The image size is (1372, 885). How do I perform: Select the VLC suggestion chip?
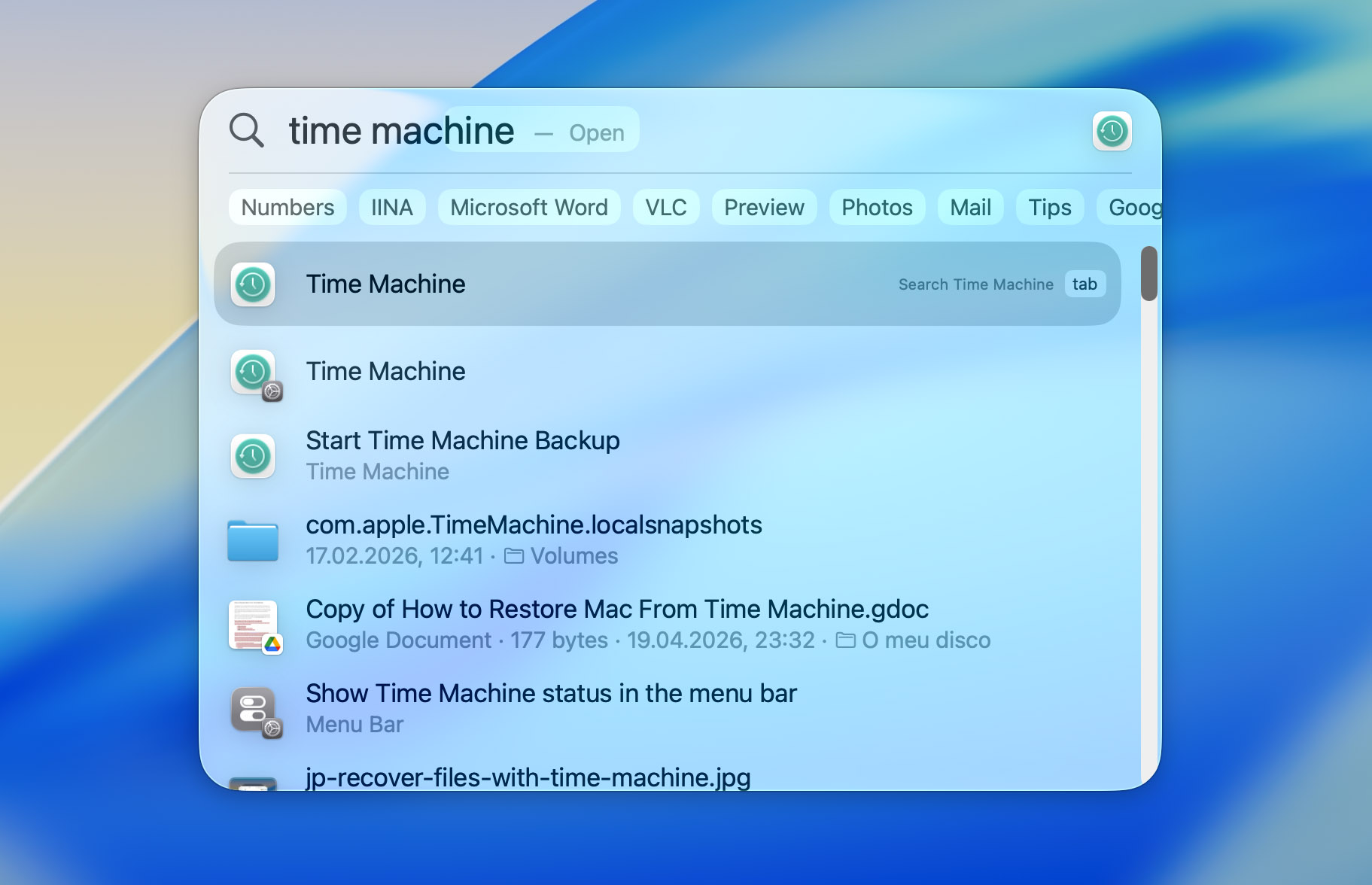click(x=666, y=208)
